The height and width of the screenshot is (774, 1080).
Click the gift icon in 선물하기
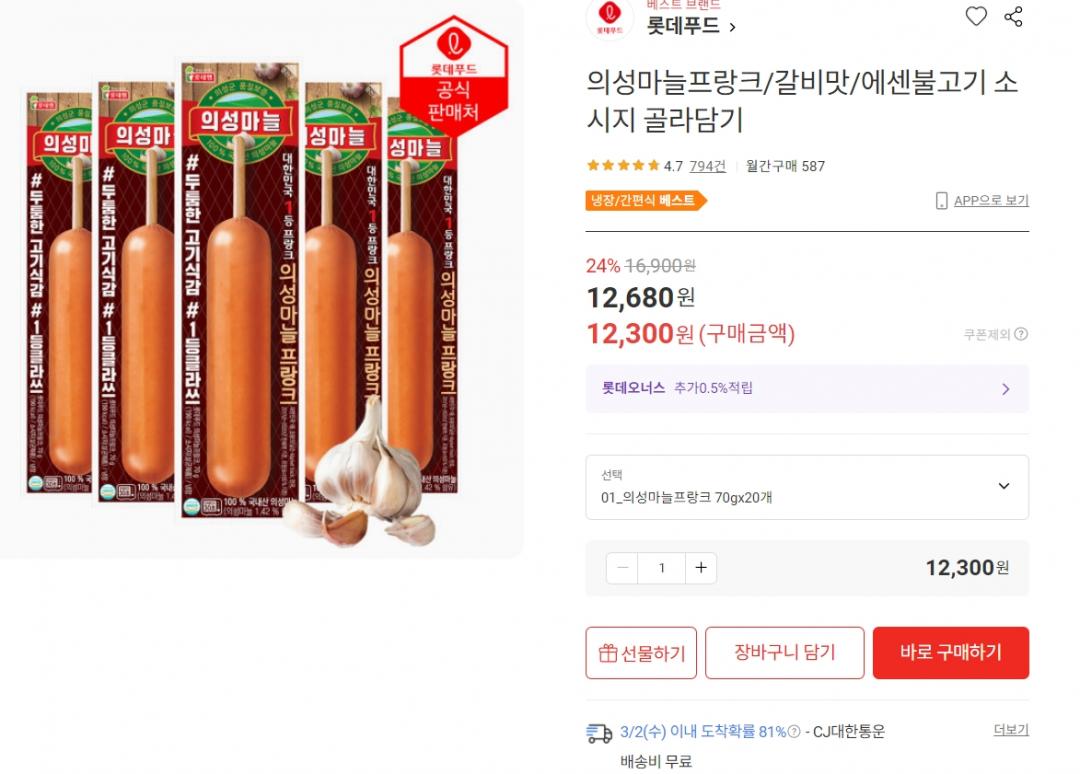pos(608,653)
